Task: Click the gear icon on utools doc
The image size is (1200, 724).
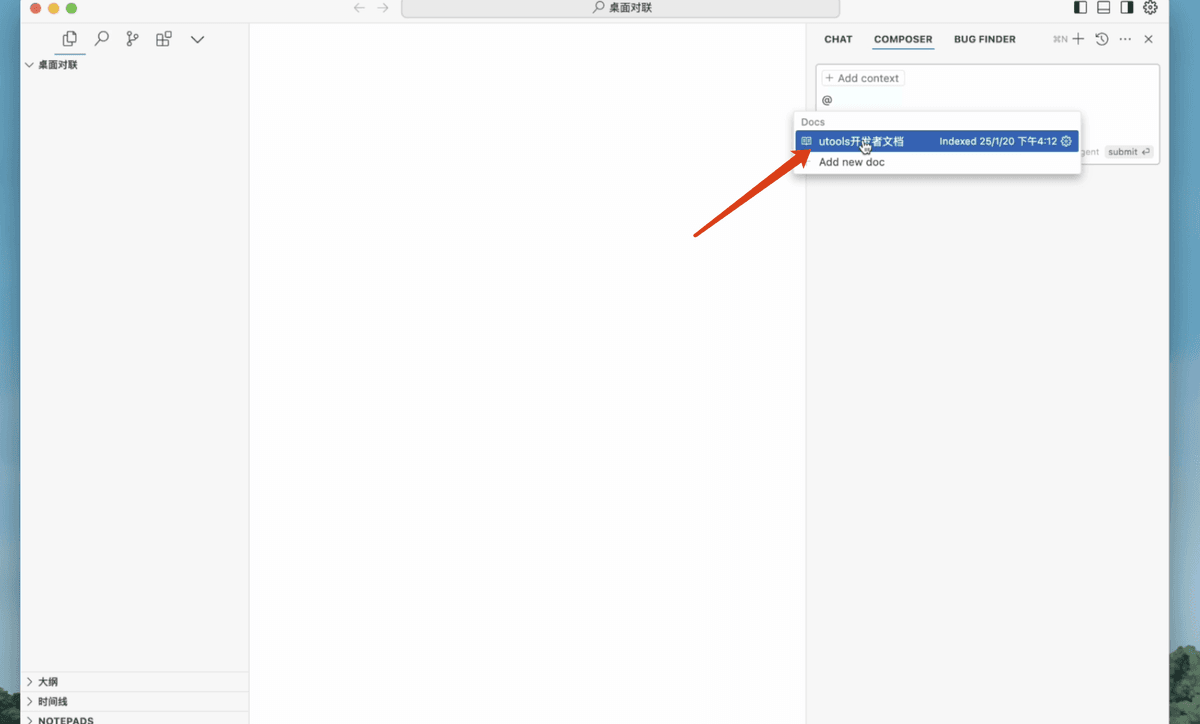Action: tap(1066, 142)
